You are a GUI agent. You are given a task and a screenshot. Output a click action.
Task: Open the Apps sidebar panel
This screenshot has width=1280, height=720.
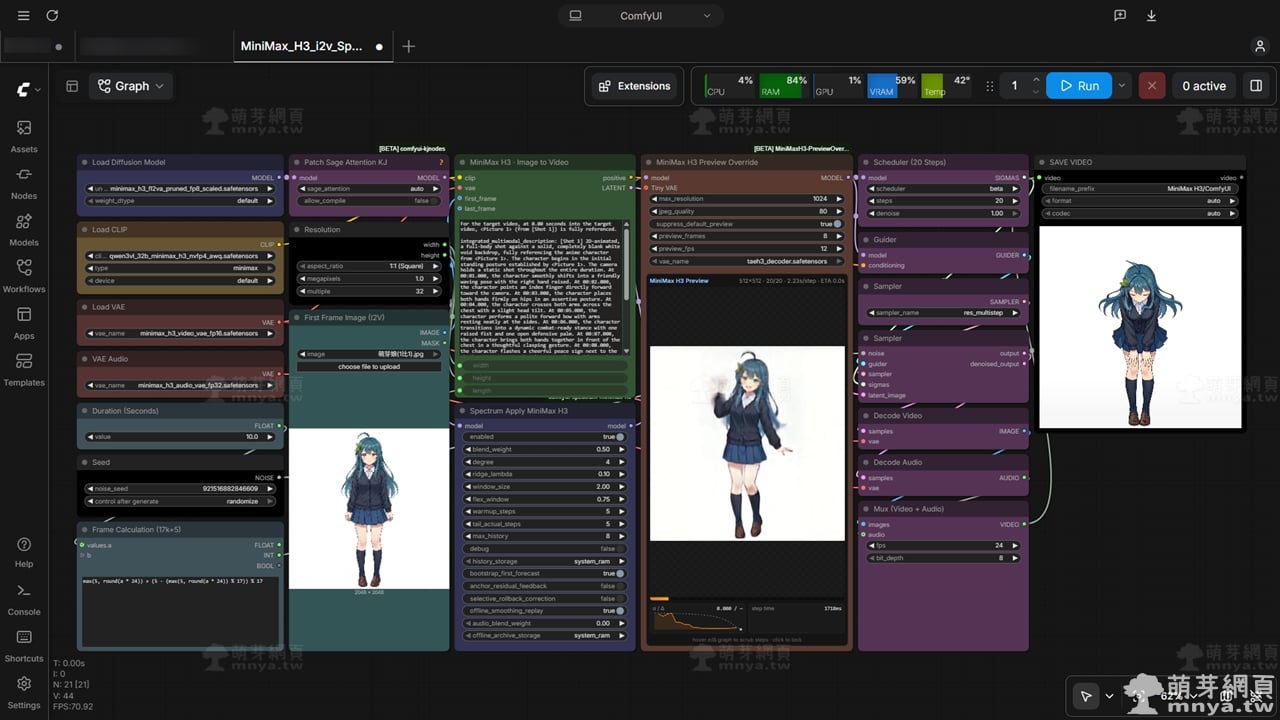(x=24, y=323)
